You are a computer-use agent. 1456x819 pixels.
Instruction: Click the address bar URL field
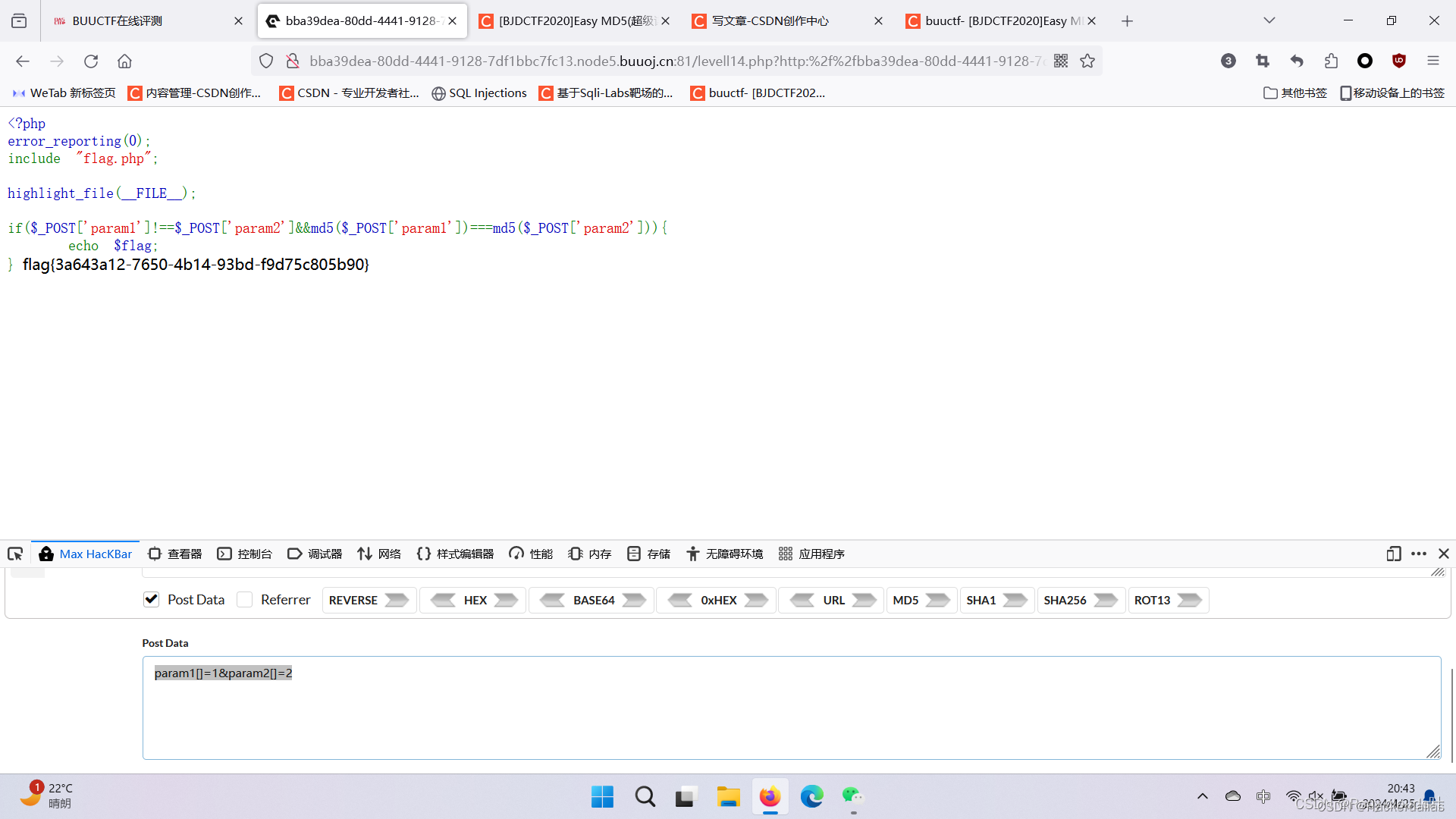(675, 61)
